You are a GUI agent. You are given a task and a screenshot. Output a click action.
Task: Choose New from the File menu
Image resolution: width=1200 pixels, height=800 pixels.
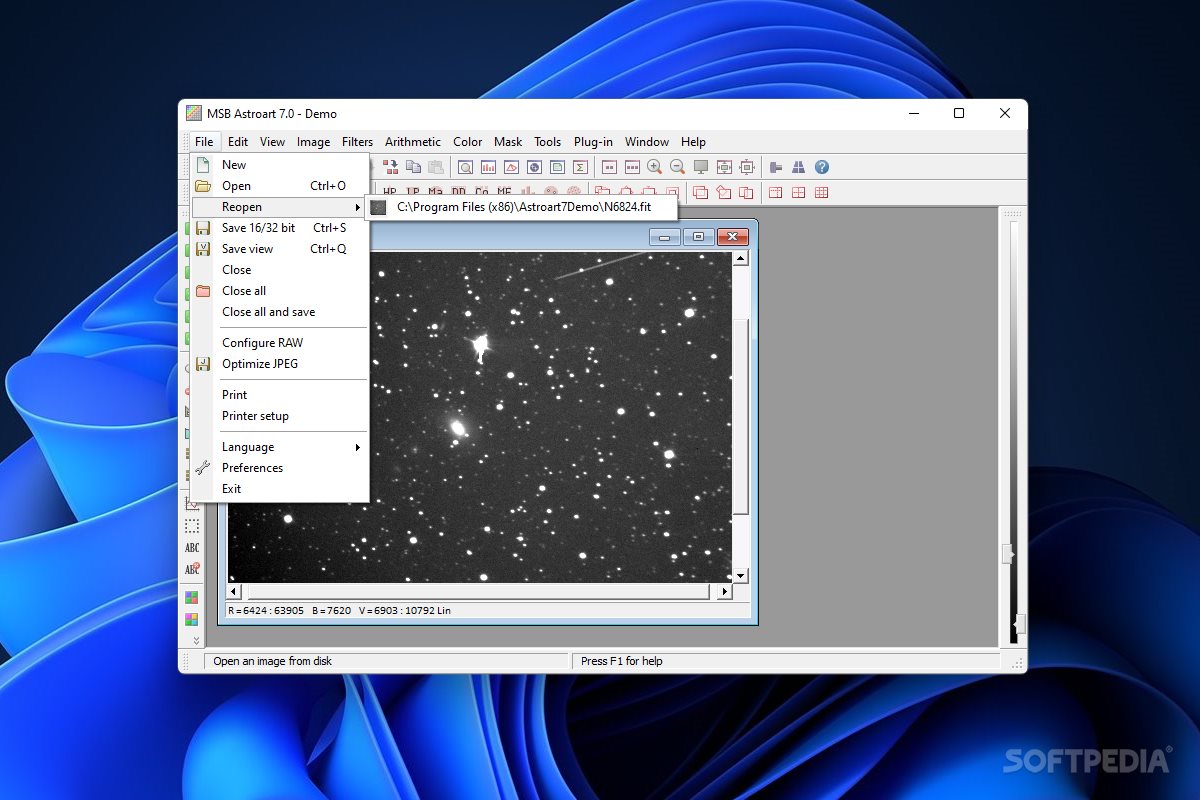click(x=281, y=165)
